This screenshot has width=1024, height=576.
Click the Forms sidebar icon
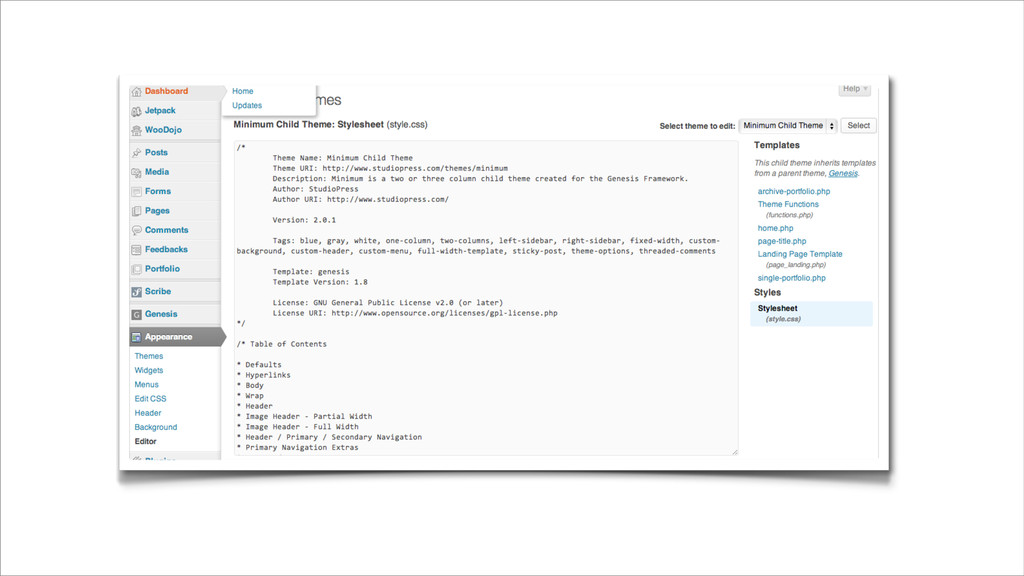(136, 192)
